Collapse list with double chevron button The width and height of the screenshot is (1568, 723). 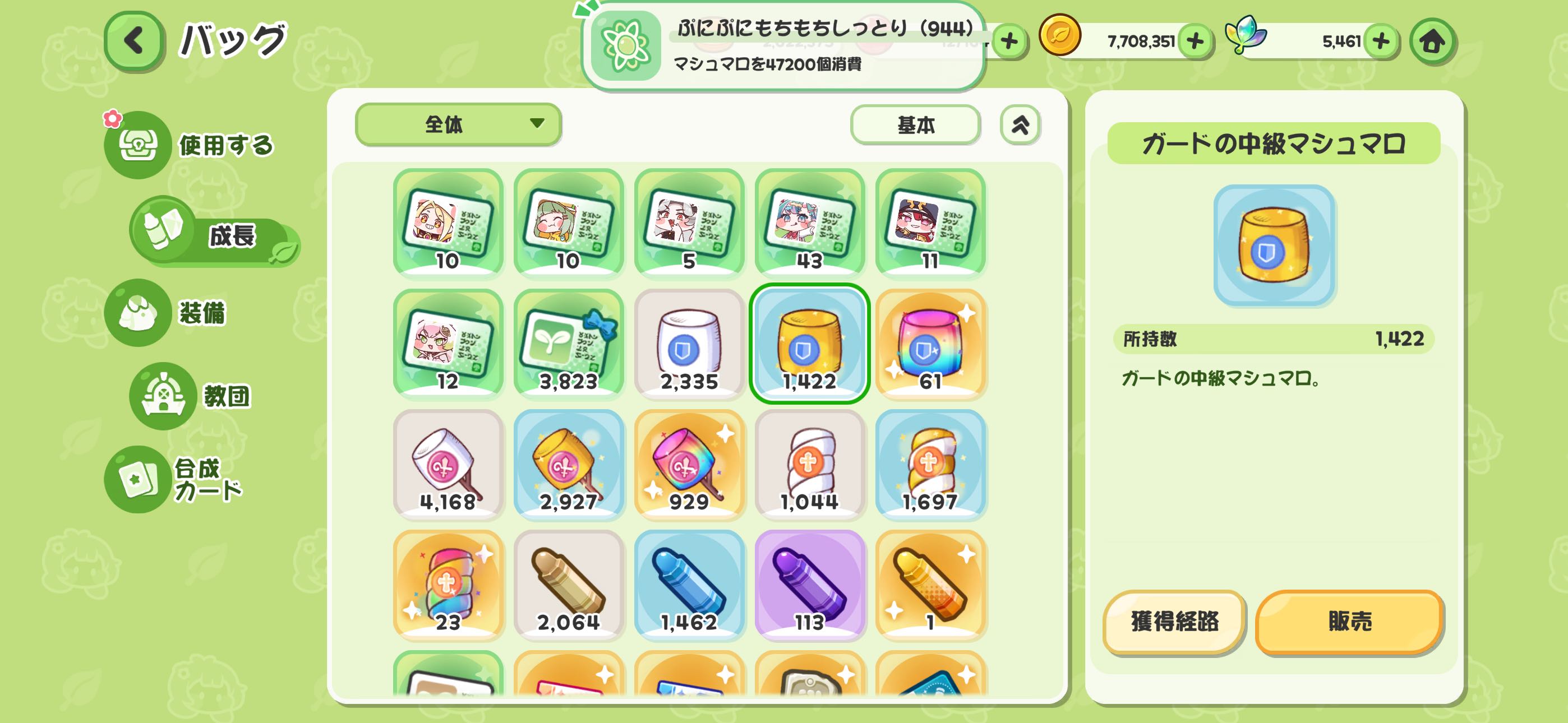[x=1020, y=125]
